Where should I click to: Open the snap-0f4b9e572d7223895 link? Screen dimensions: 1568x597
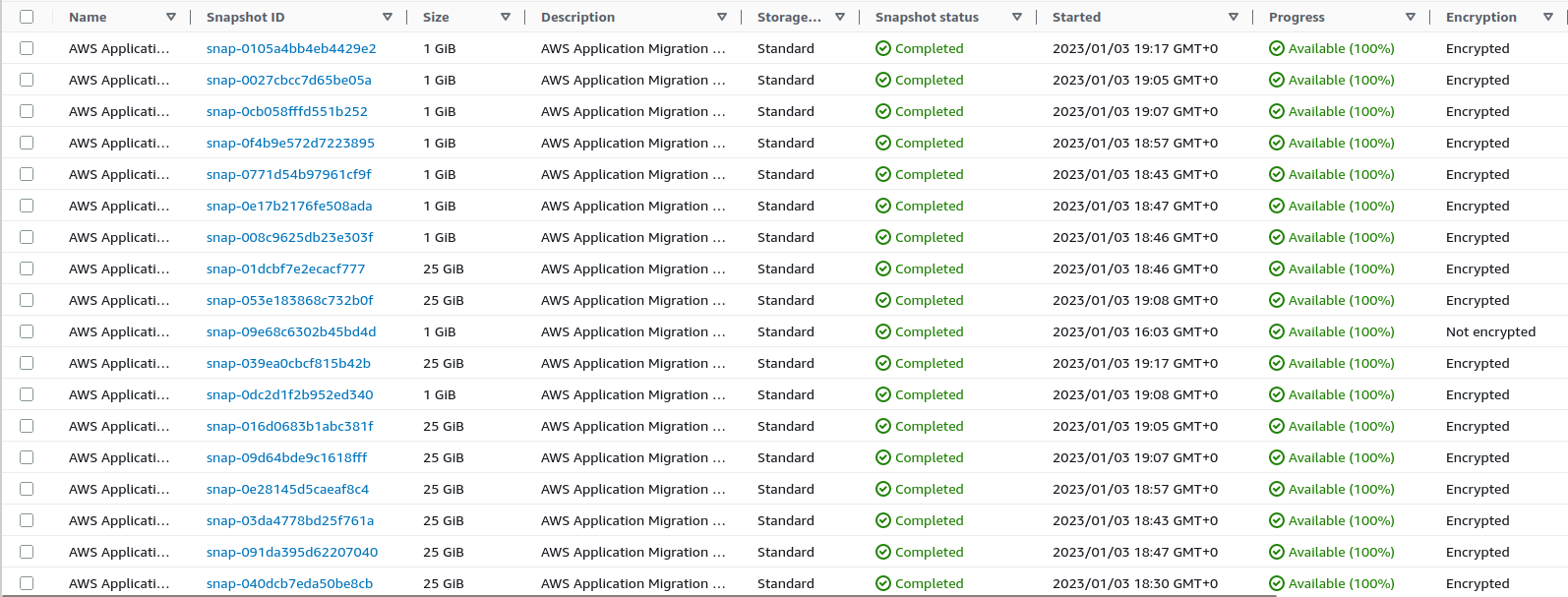[290, 143]
